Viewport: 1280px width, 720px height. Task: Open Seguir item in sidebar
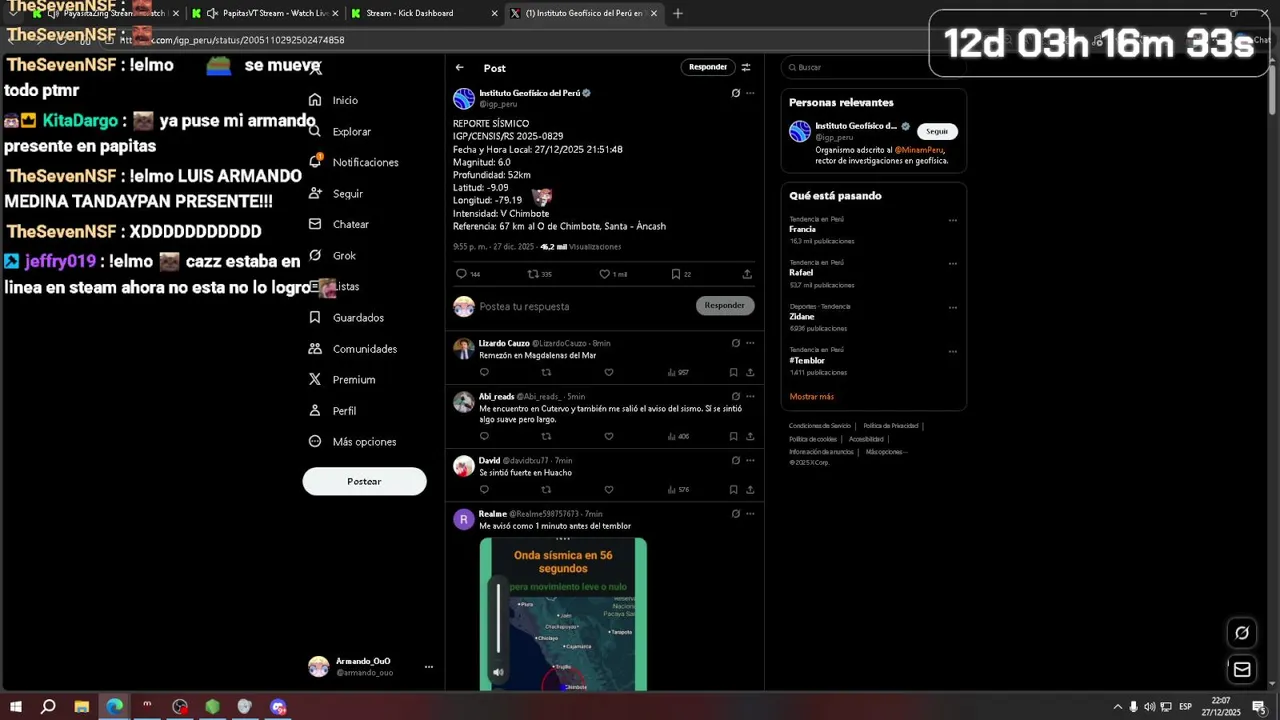click(x=336, y=193)
